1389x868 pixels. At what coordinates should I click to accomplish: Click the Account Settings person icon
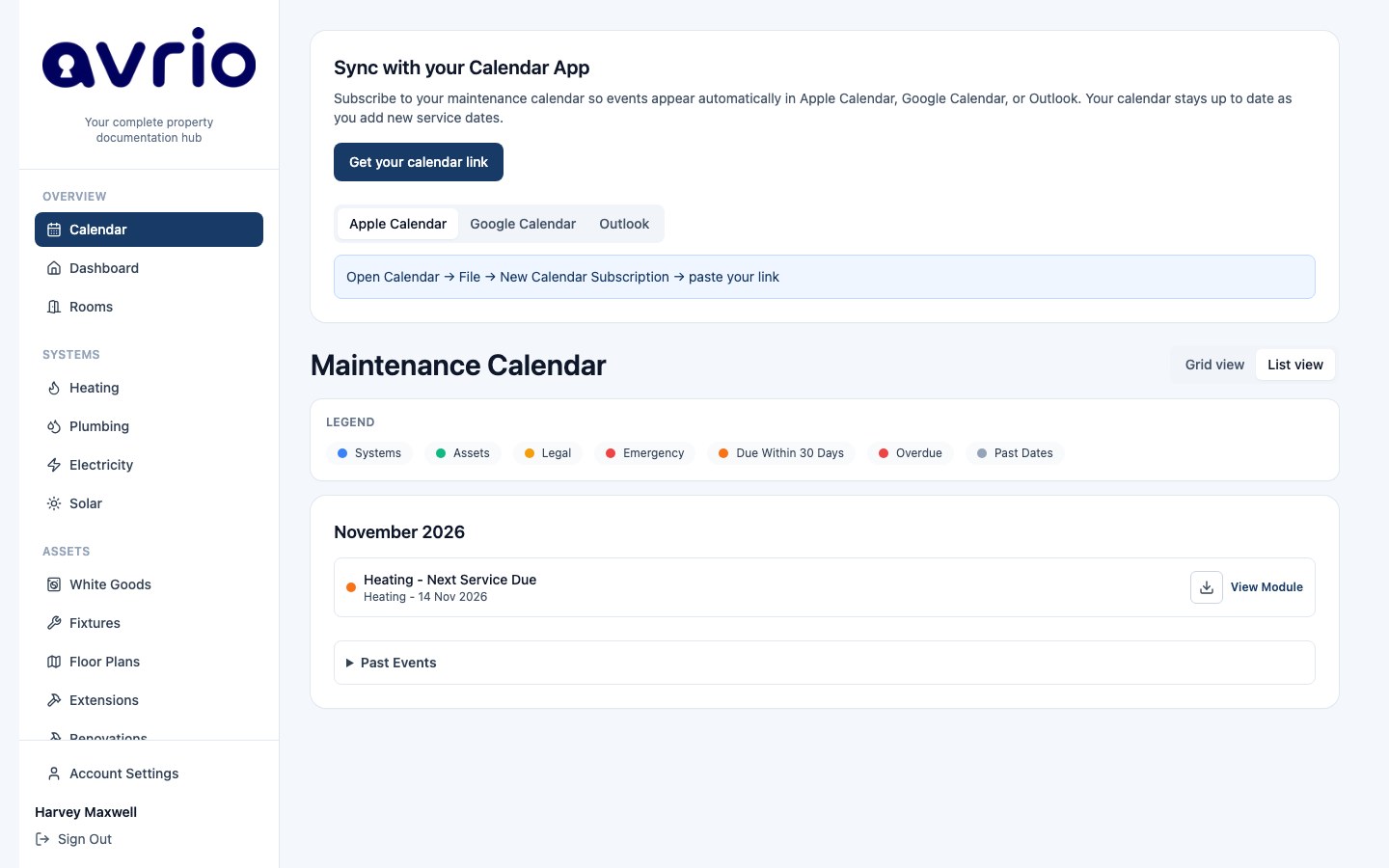pyautogui.click(x=54, y=773)
